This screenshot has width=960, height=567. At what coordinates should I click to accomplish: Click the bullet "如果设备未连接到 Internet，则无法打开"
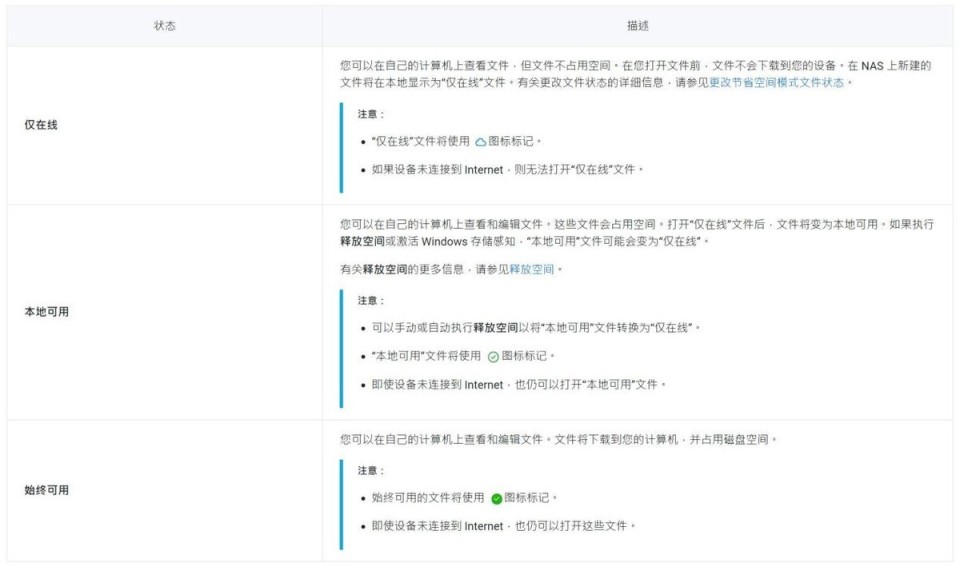coord(508,170)
